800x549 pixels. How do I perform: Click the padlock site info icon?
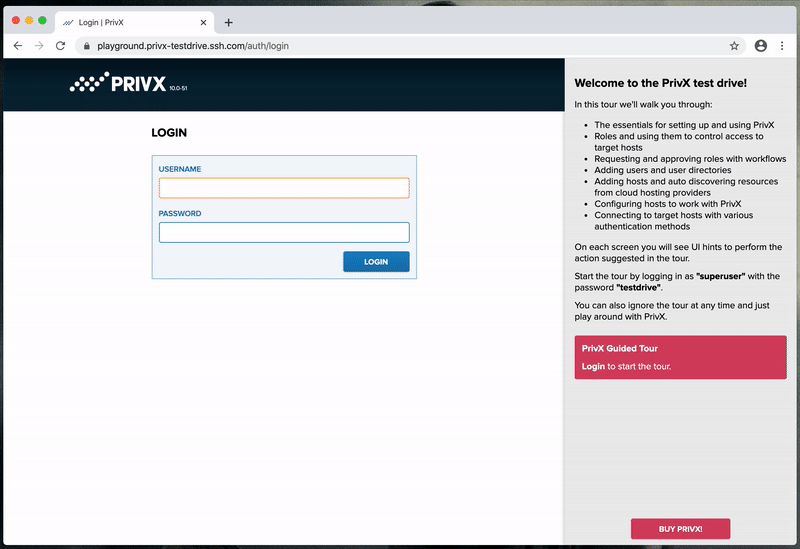(87, 46)
